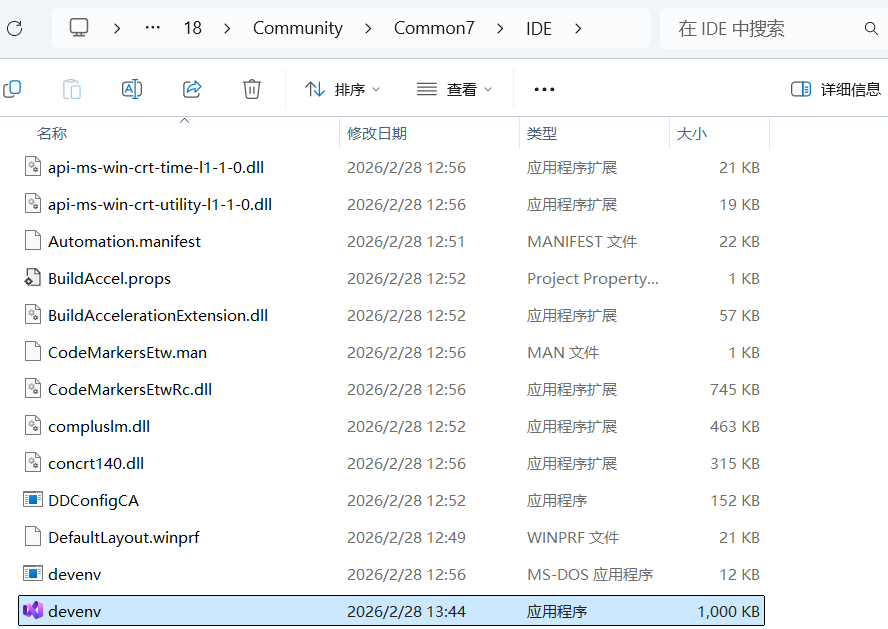Screen dimensions: 888x629
Task: Click the share icon in the toolbar
Action: tap(192, 89)
